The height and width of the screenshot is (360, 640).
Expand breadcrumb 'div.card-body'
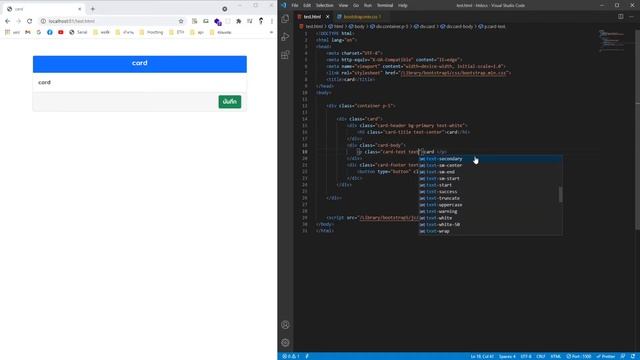[x=457, y=27]
